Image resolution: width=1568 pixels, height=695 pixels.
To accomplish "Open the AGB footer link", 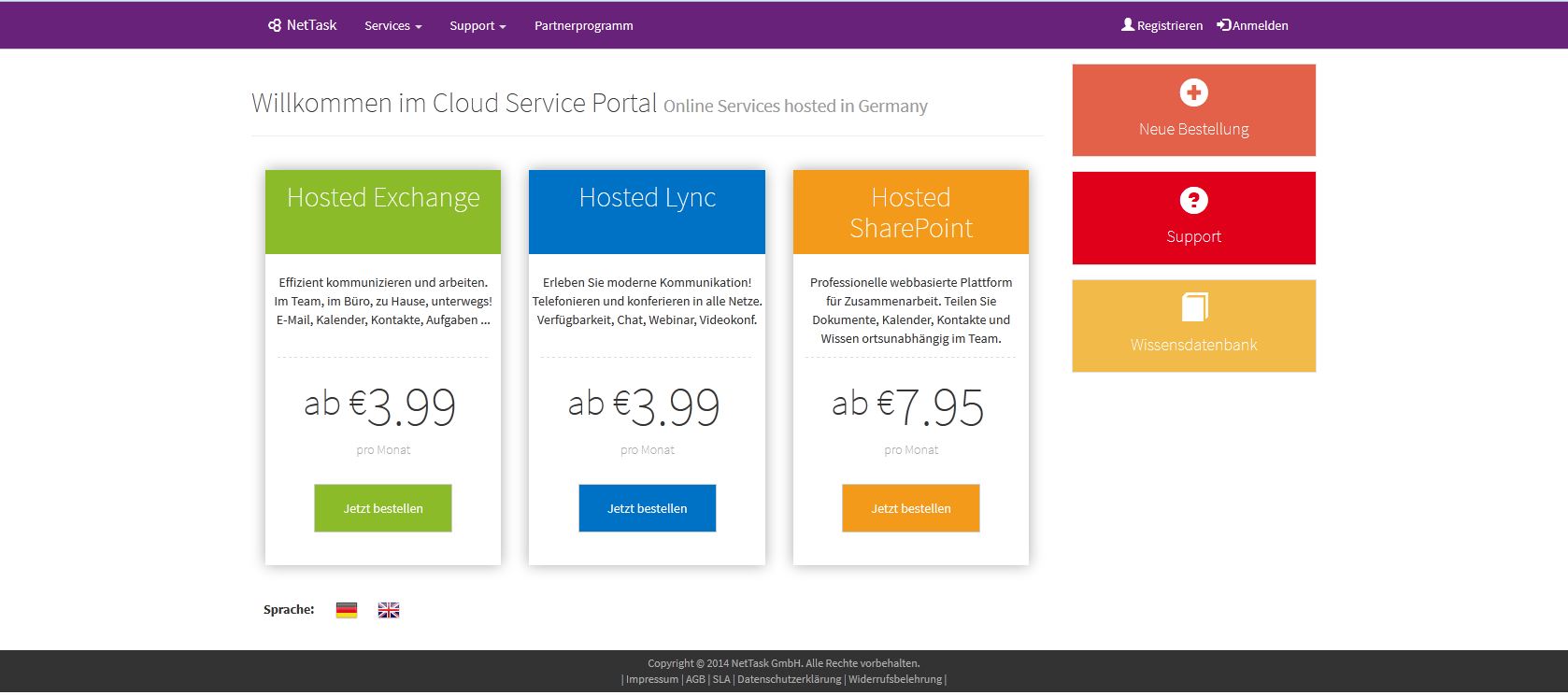I will click(x=696, y=679).
